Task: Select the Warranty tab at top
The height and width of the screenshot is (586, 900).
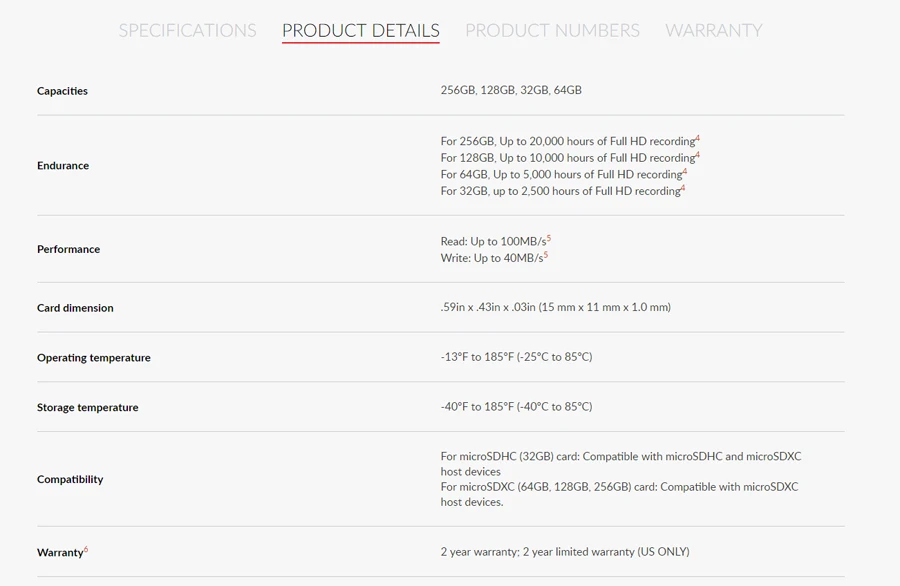Action: (713, 30)
